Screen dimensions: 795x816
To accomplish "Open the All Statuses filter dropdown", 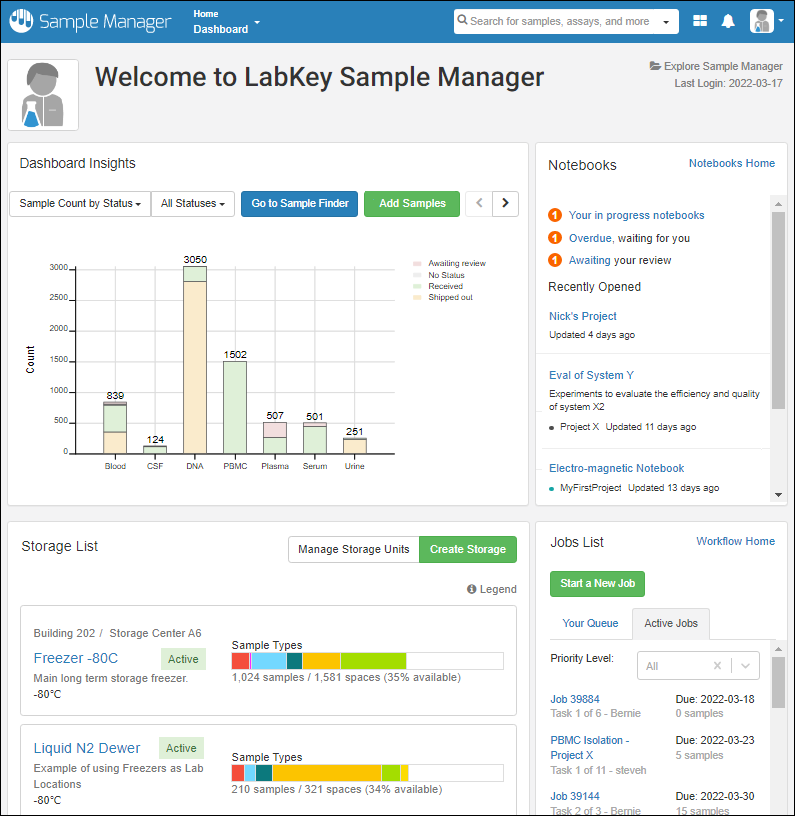I will (193, 203).
